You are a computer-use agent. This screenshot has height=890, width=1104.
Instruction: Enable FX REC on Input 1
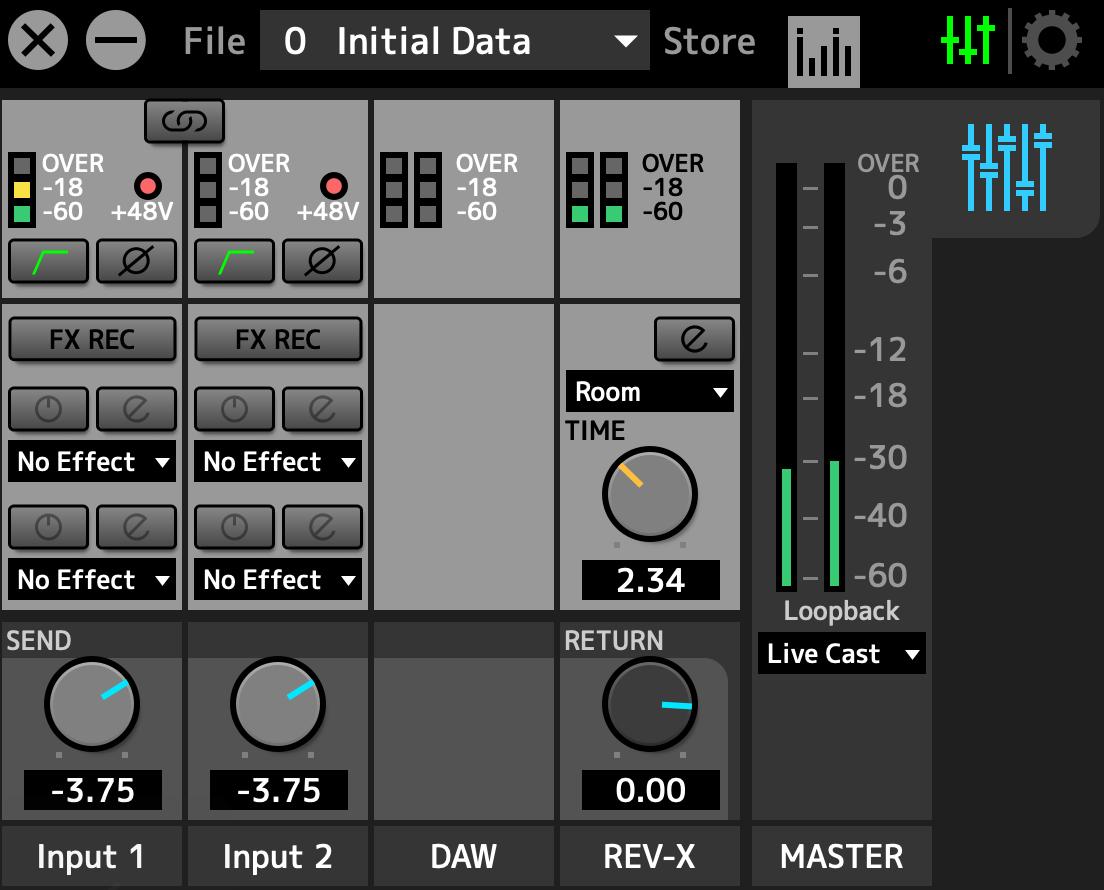tap(92, 339)
